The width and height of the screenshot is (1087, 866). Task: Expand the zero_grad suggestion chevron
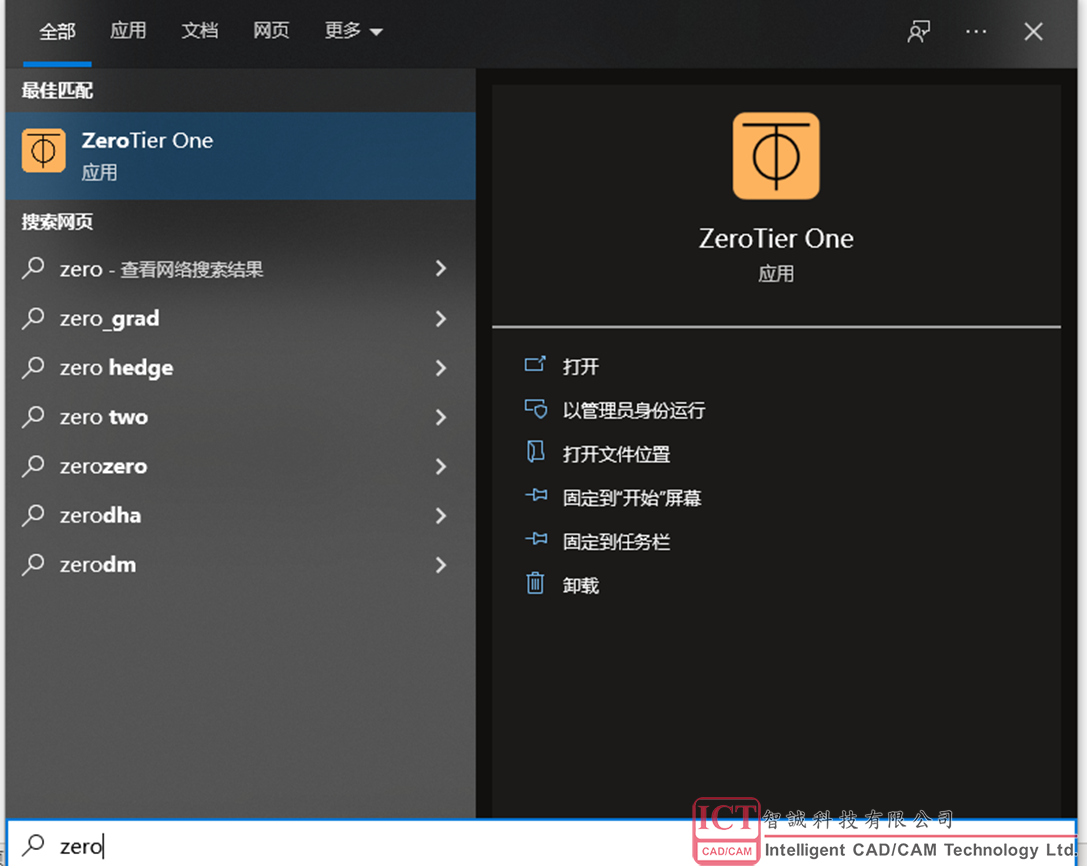(441, 318)
